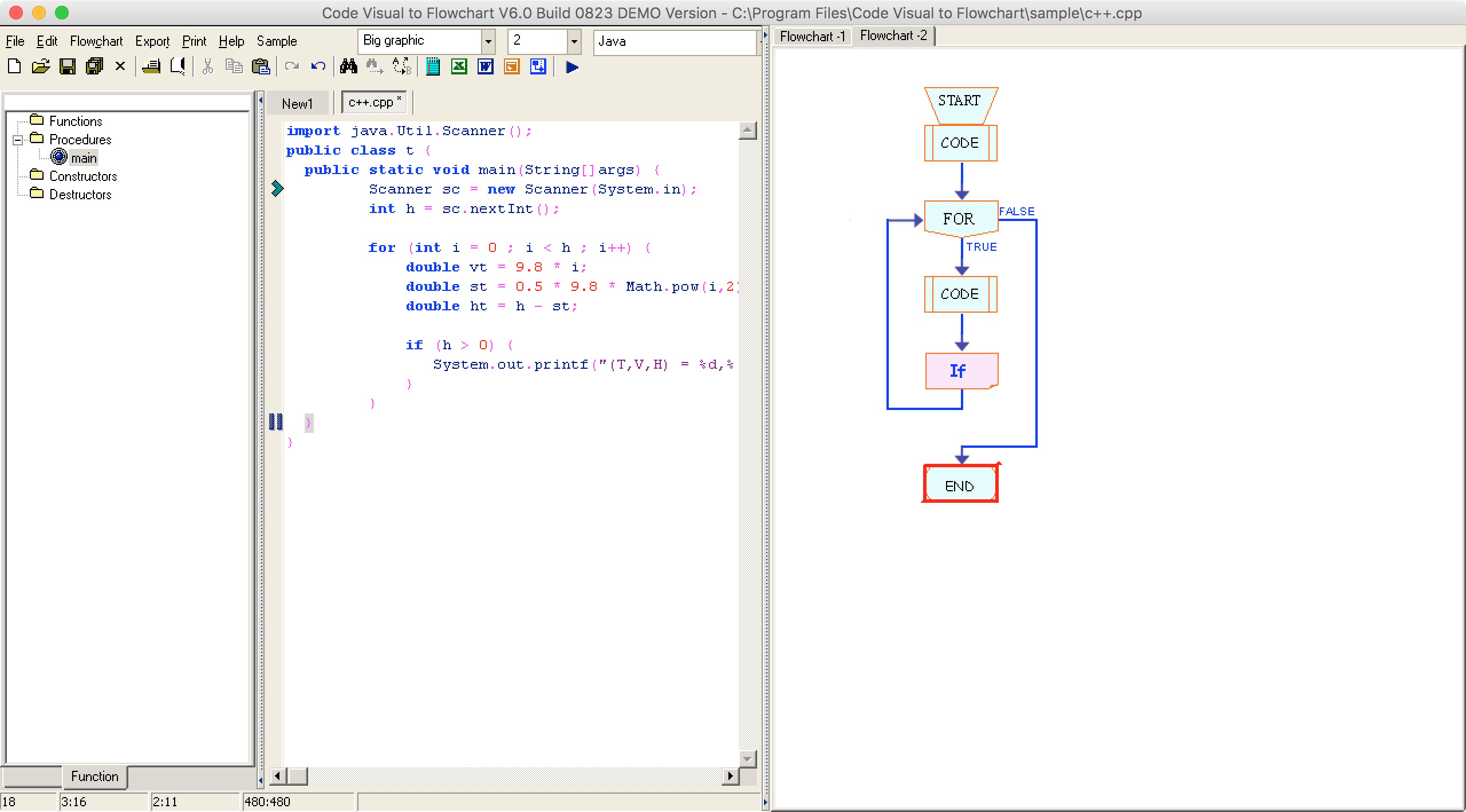Open the level 2 dropdown arrow
The image size is (1466, 812).
(x=574, y=41)
